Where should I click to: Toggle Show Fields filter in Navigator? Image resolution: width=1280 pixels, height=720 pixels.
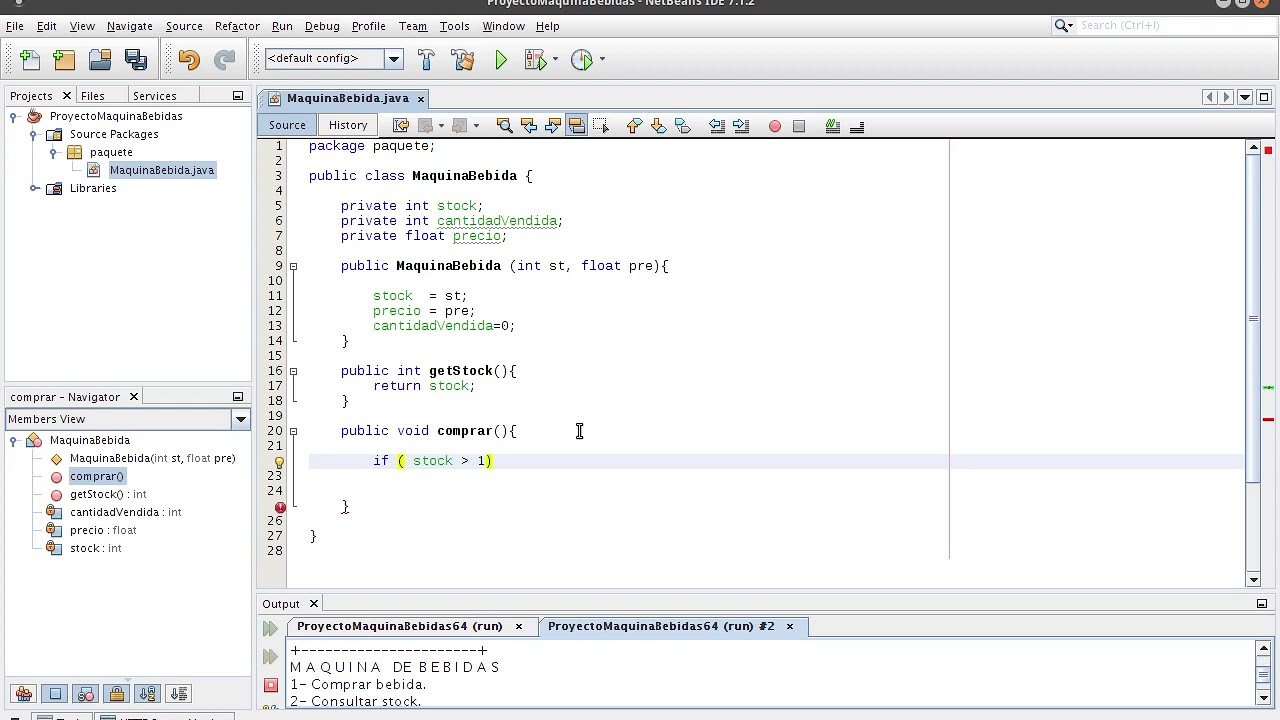(x=55, y=694)
